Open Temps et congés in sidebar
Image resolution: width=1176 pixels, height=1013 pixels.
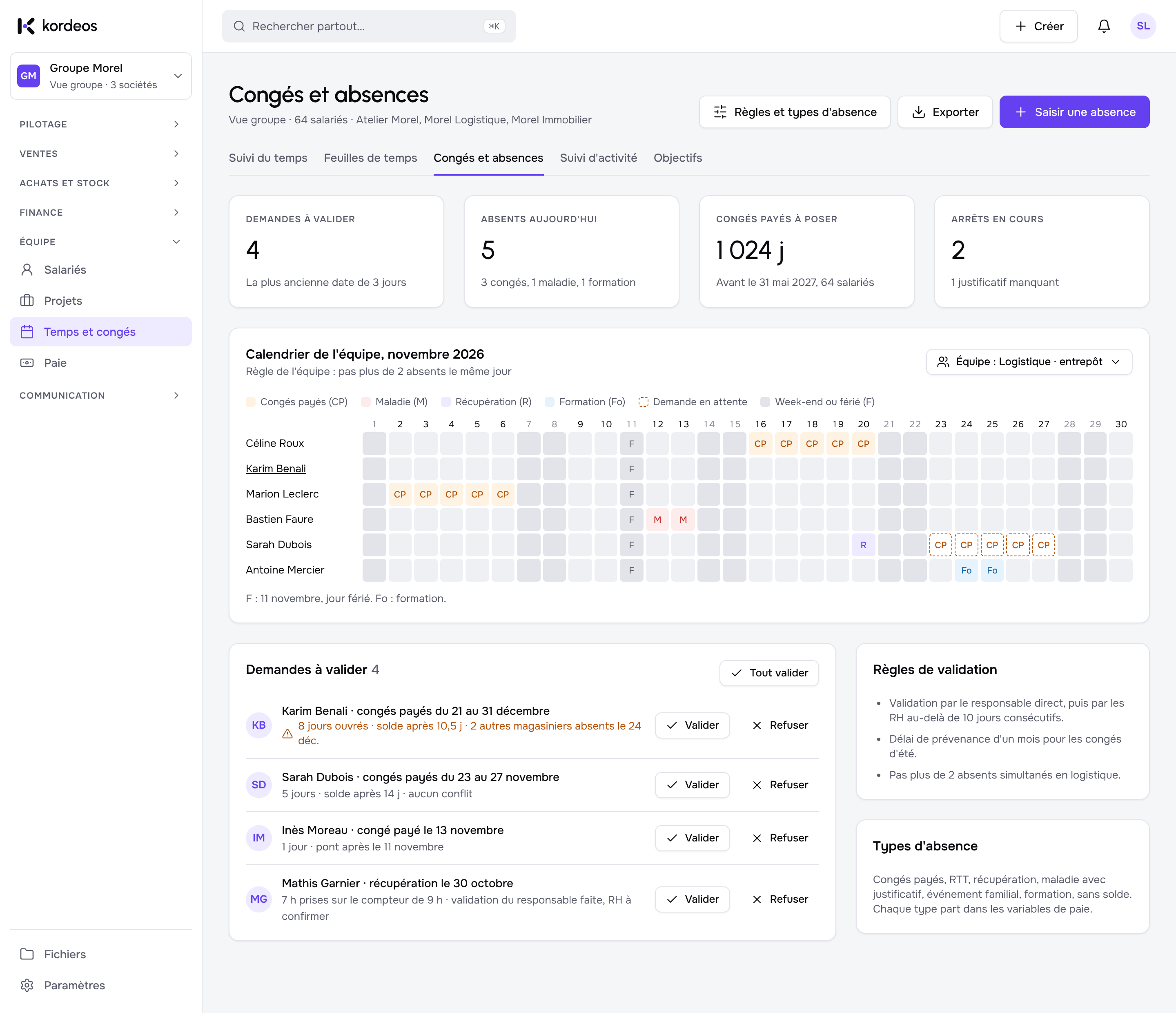100,332
